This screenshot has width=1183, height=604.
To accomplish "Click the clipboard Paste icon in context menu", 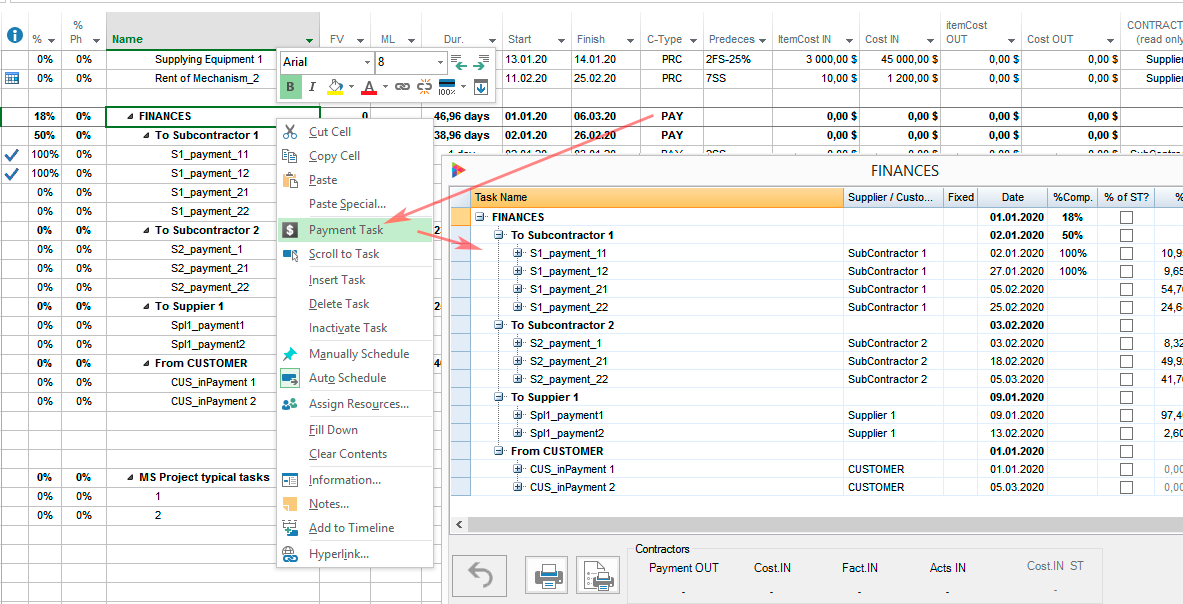I will pyautogui.click(x=290, y=180).
